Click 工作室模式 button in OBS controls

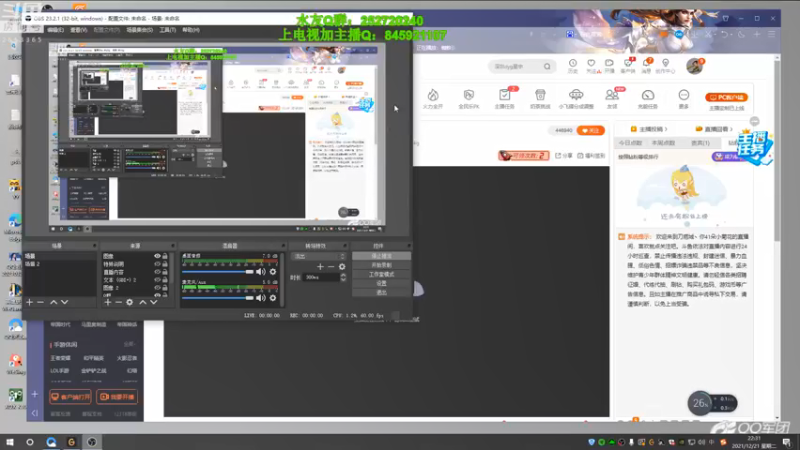381,274
